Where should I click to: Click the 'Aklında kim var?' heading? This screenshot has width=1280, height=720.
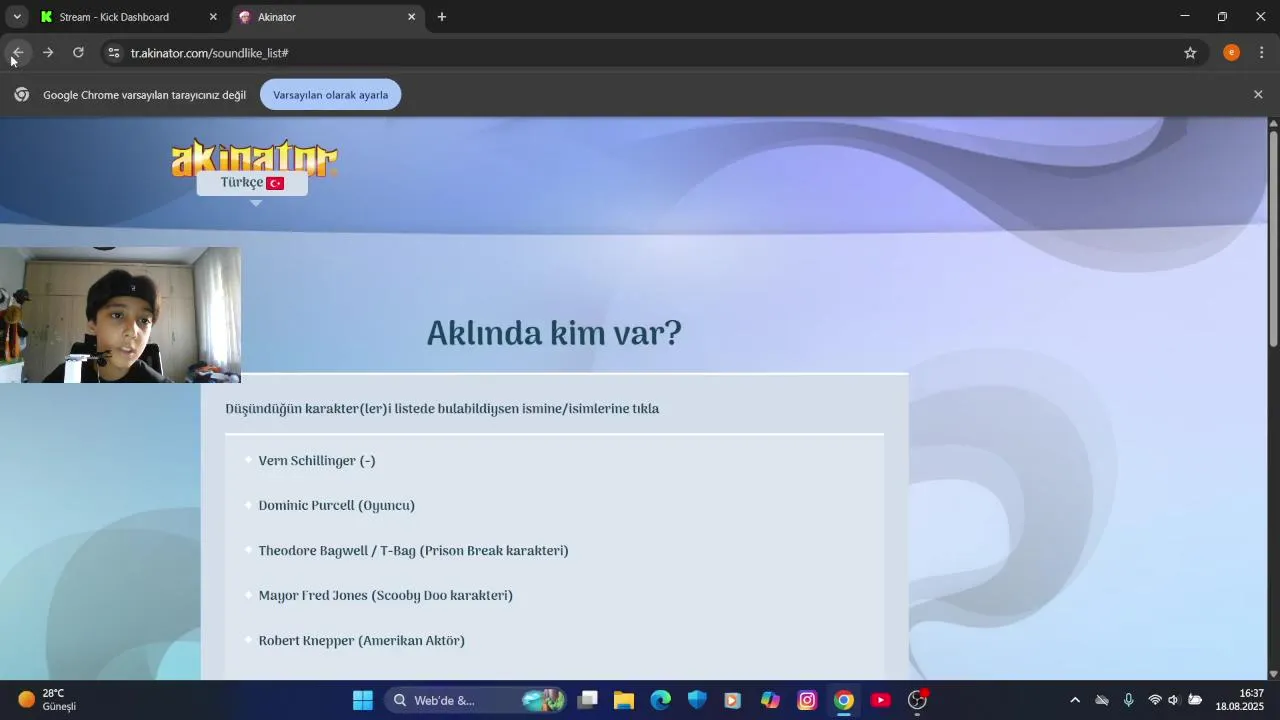[x=554, y=334]
